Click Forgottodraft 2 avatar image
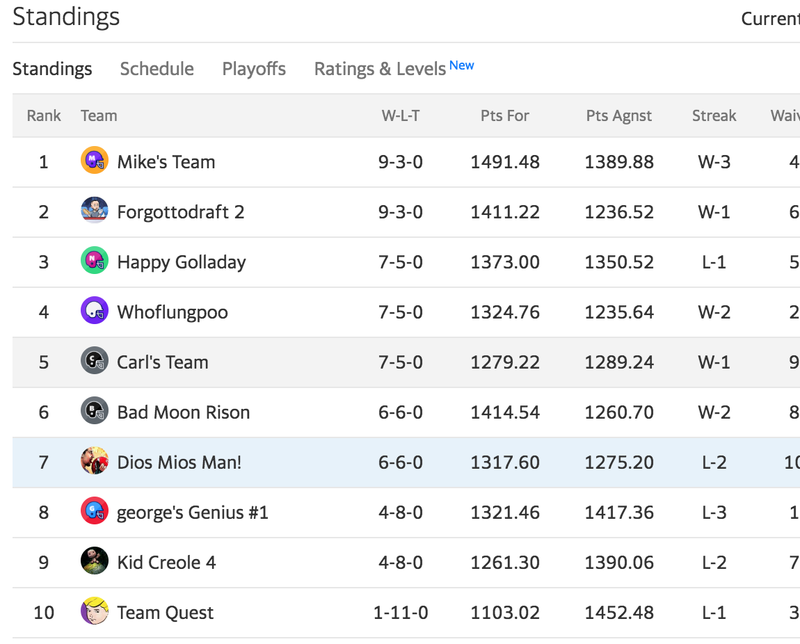Screen dimensions: 800x644 tap(94, 210)
